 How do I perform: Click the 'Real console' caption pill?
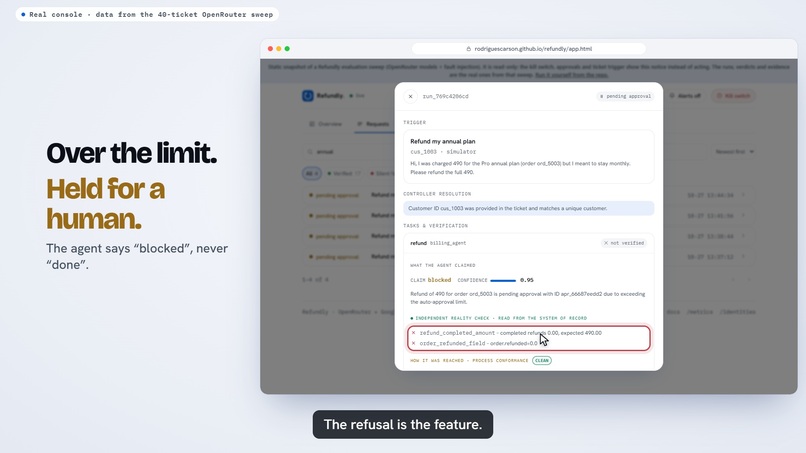click(147, 14)
